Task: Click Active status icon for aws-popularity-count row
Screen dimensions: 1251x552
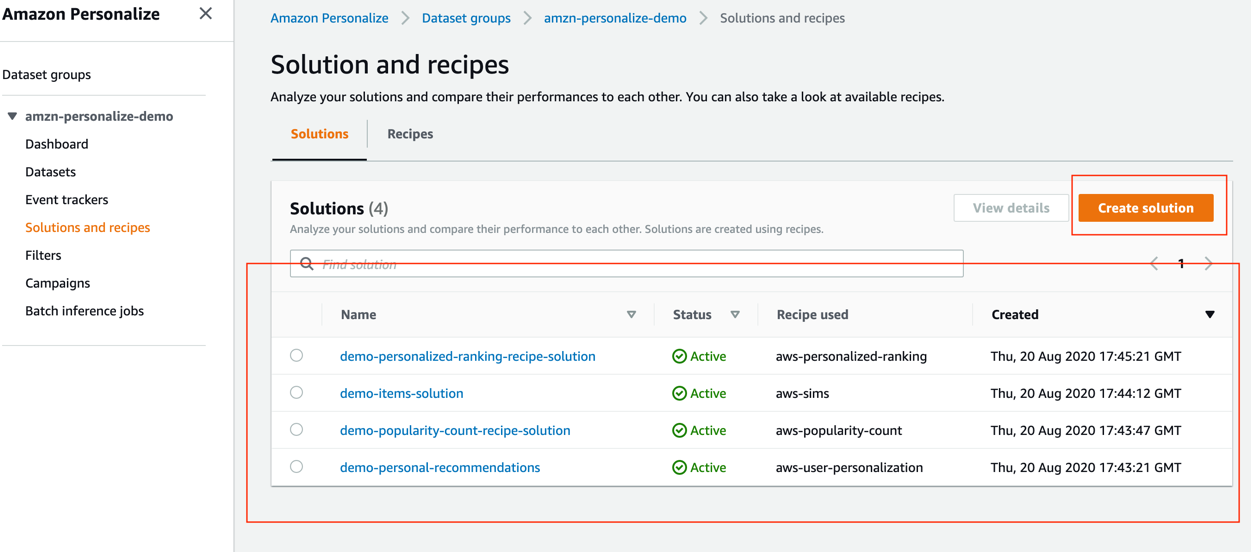Action: (680, 430)
